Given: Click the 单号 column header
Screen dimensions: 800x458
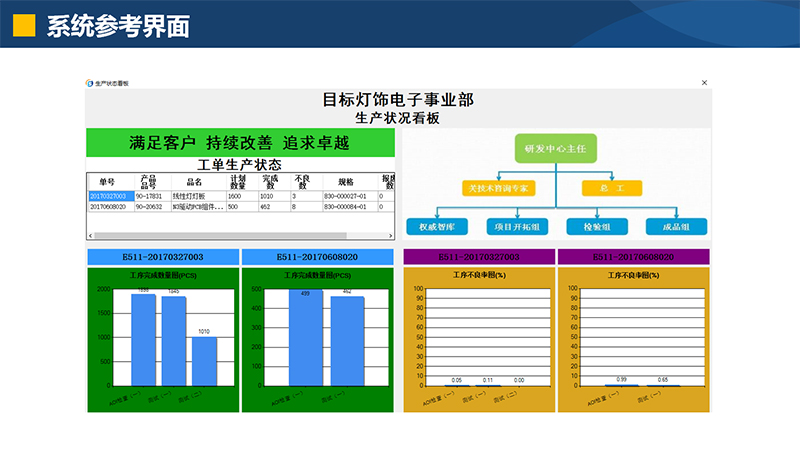Looking at the screenshot, I should [x=108, y=182].
